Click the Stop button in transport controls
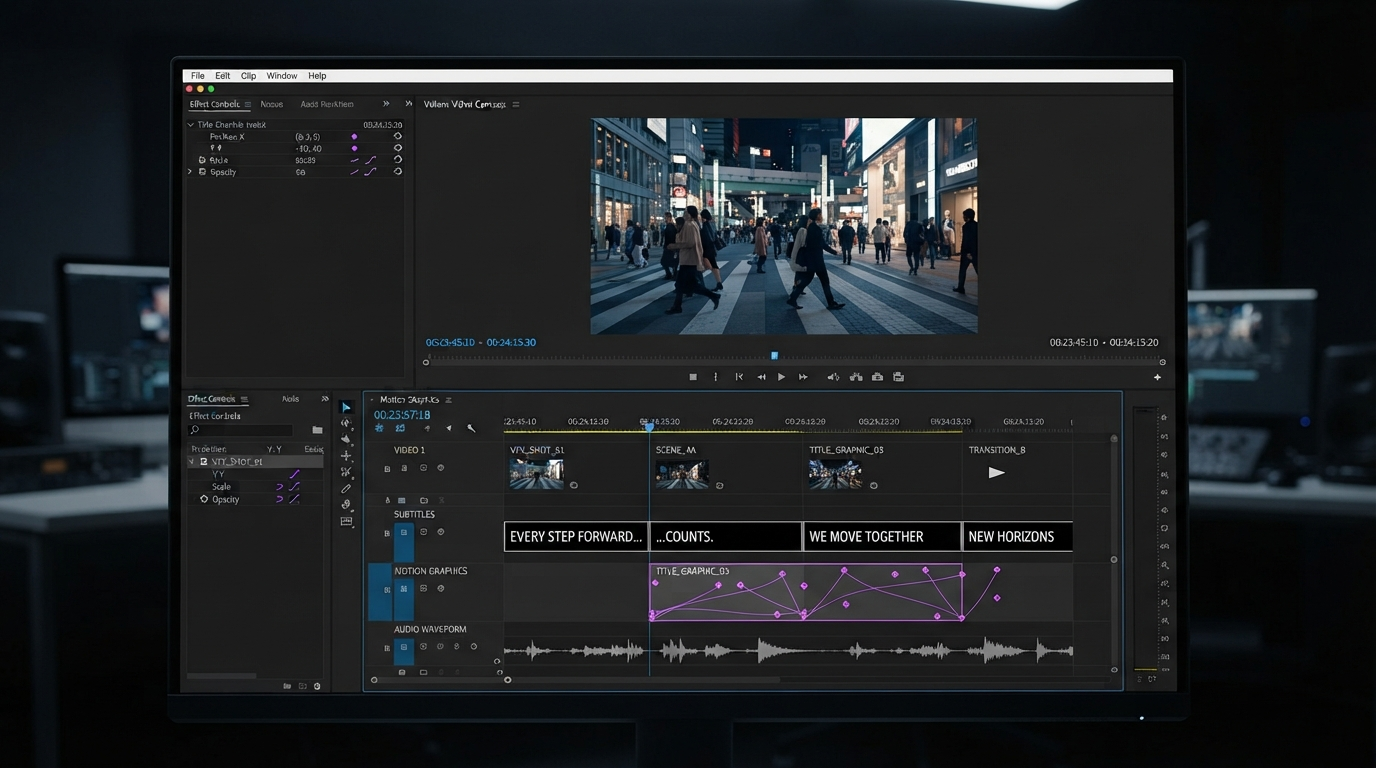Screen dimensions: 1376x768 [693, 377]
